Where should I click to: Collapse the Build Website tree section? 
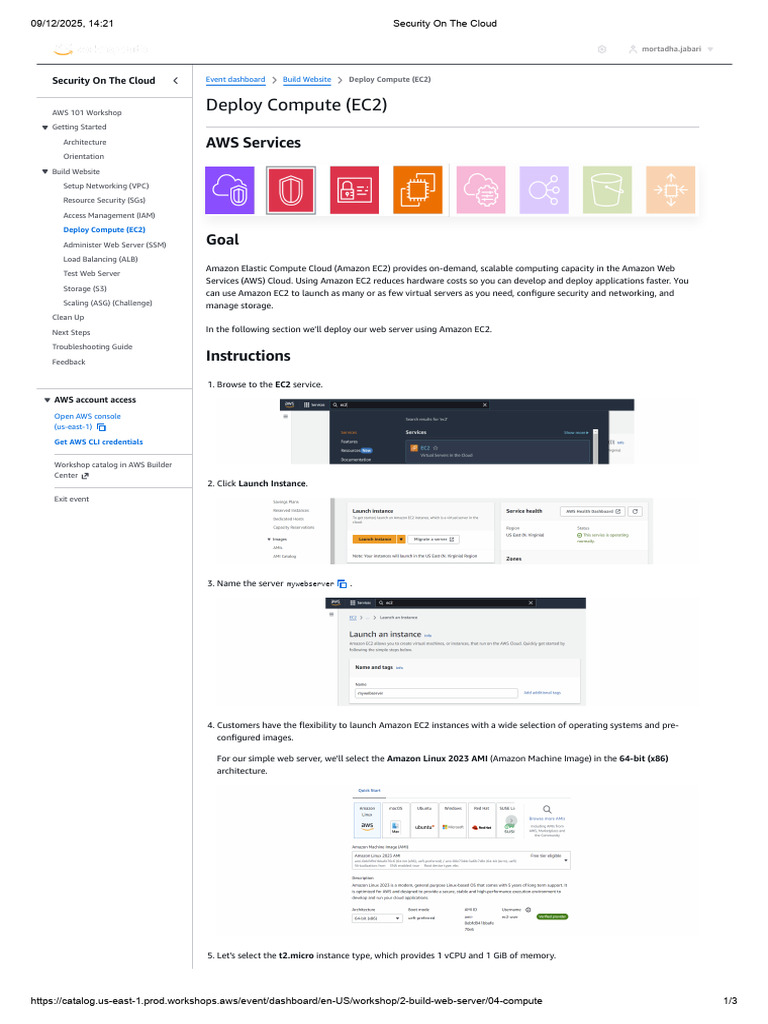tap(45, 172)
